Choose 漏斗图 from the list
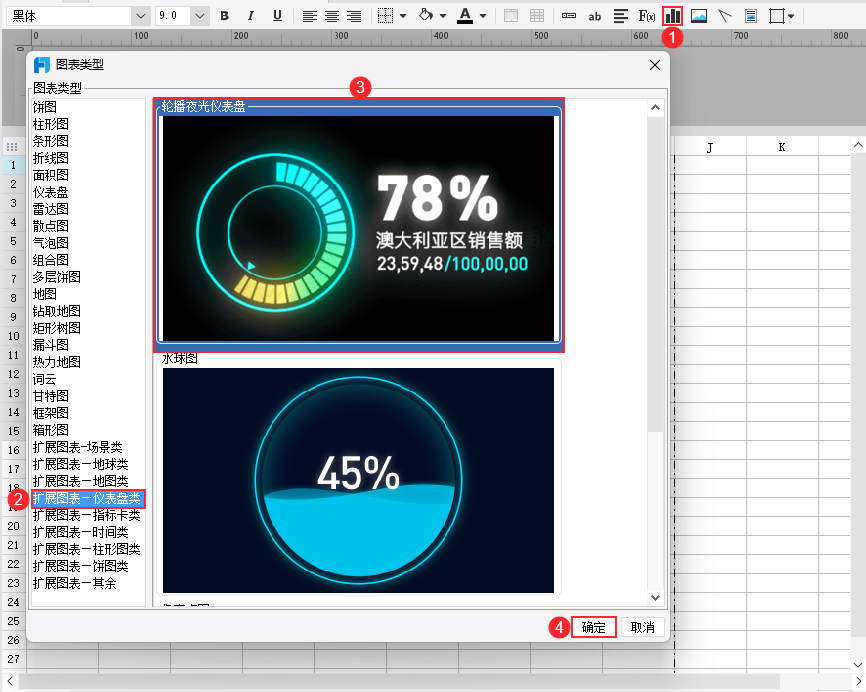This screenshot has width=866, height=692. tap(50, 345)
